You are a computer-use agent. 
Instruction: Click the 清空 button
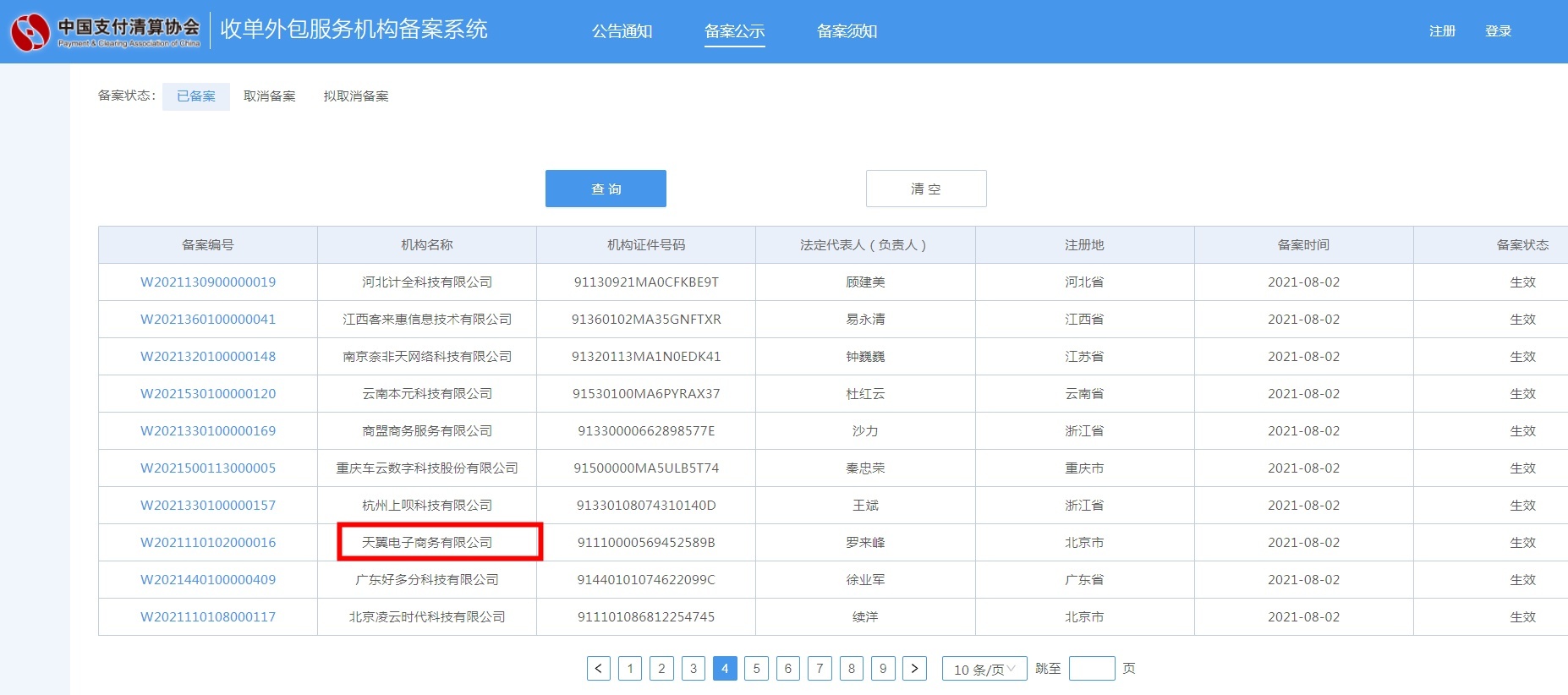[926, 189]
